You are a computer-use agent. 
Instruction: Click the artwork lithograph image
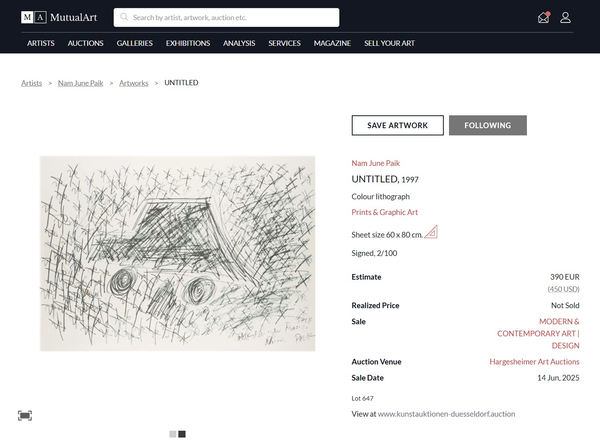178,253
